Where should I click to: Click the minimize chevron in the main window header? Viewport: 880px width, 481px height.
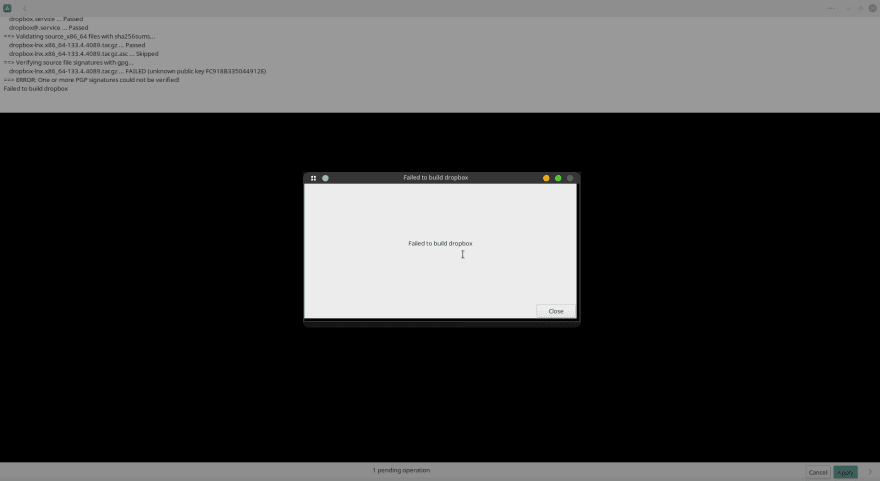[x=849, y=8]
